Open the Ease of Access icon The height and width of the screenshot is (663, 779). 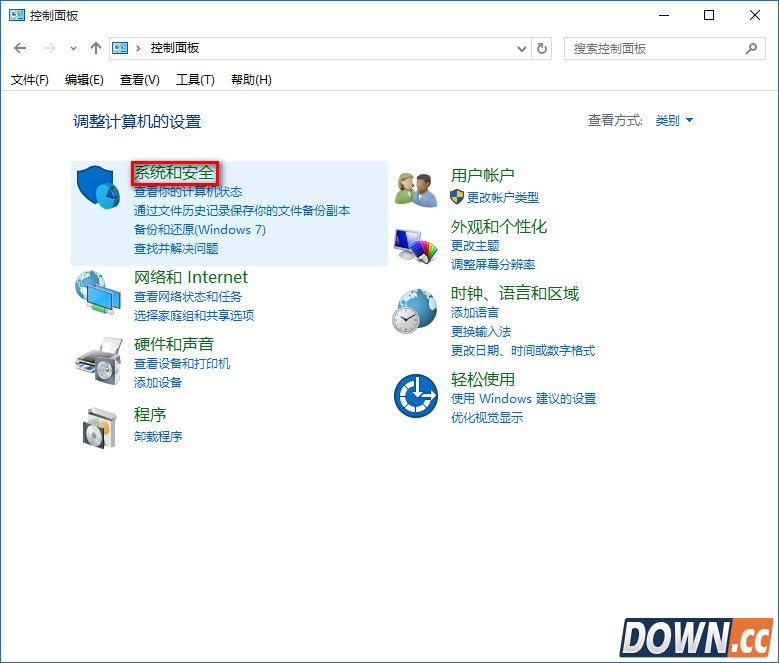[416, 396]
